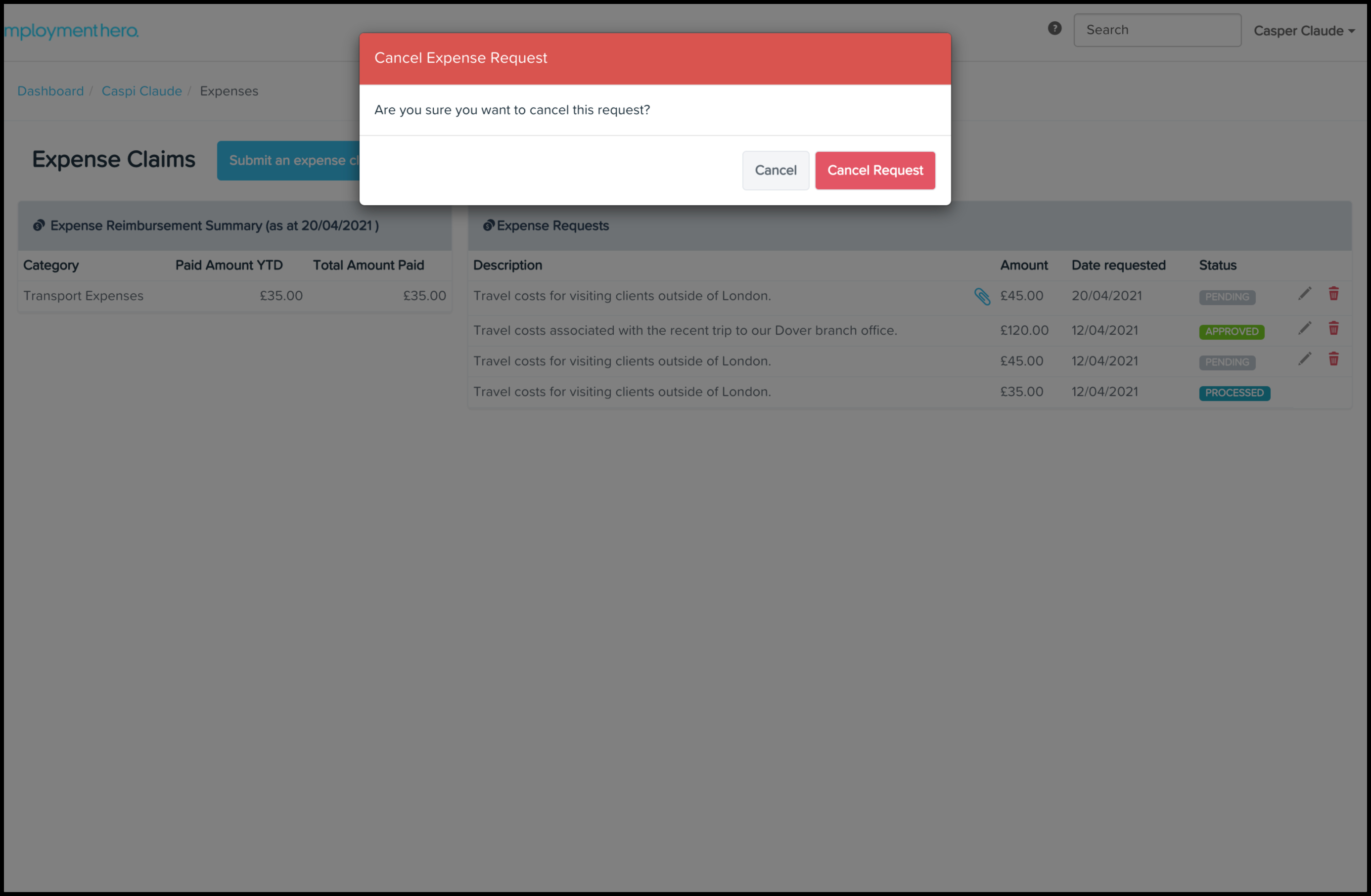Image resolution: width=1371 pixels, height=896 pixels.
Task: Click the Employment Hero logo
Action: 71,31
